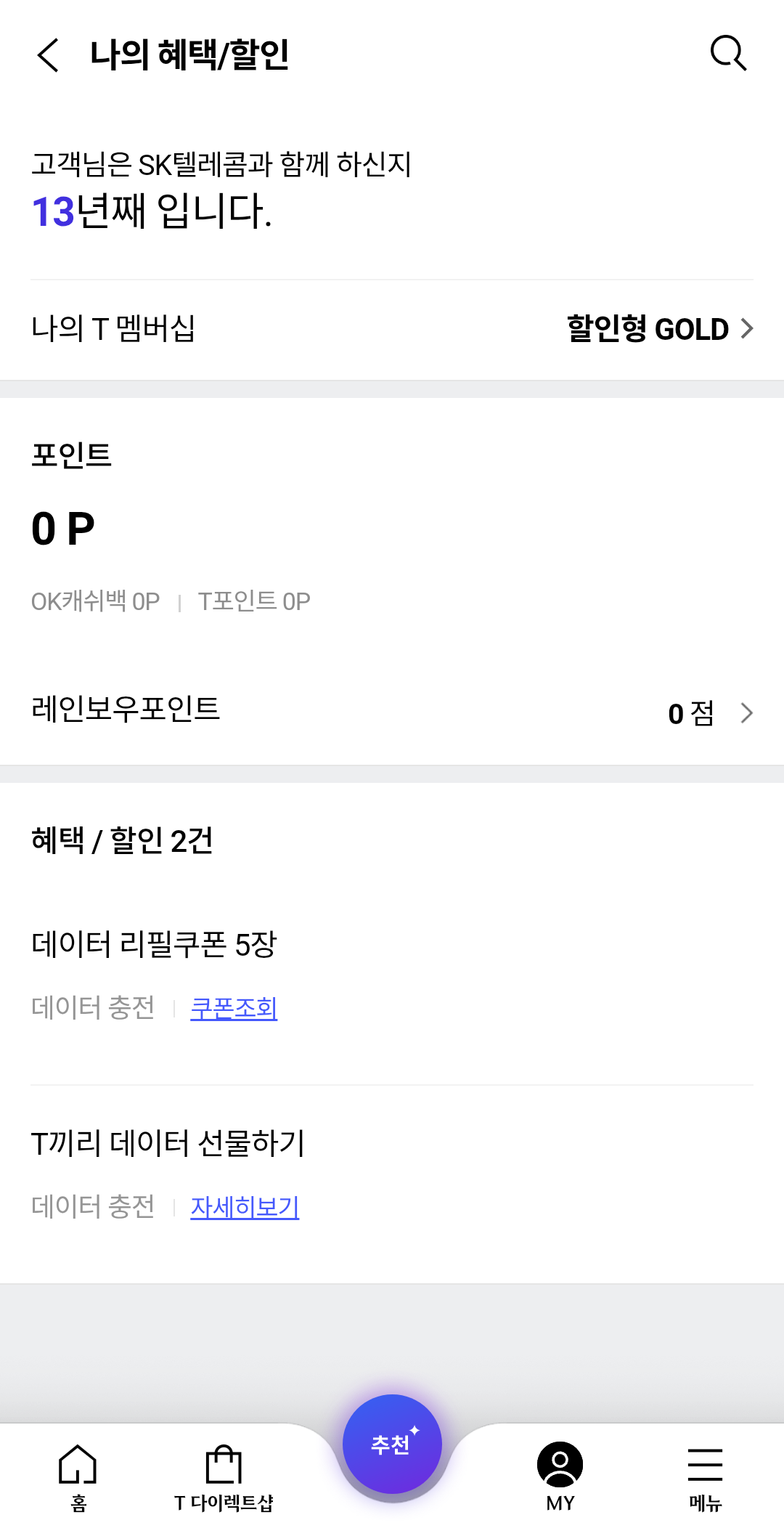Select the 홈 tab label
Image resolution: width=784 pixels, height=1536 pixels.
78,1503
